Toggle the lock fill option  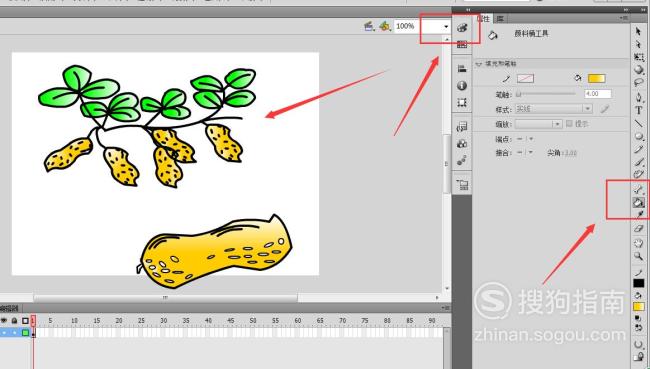tap(638, 357)
